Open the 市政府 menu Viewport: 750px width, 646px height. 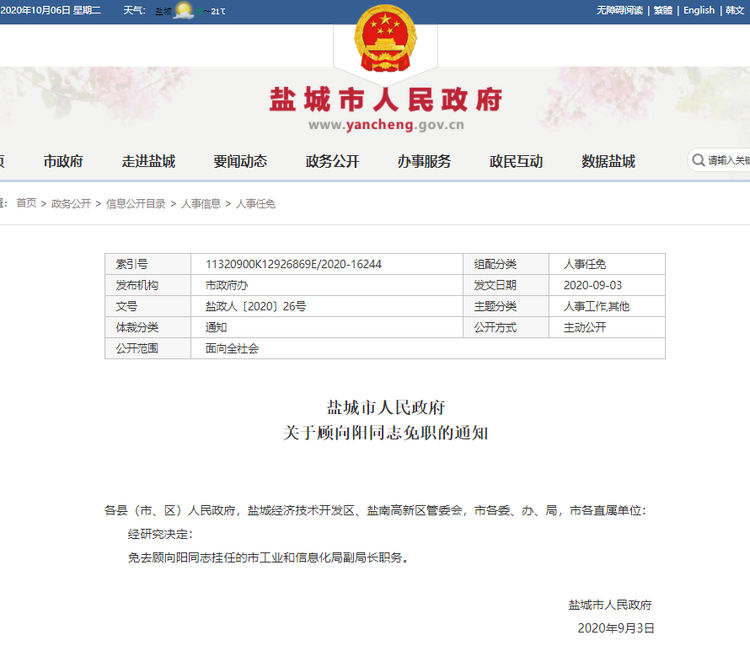(x=63, y=161)
